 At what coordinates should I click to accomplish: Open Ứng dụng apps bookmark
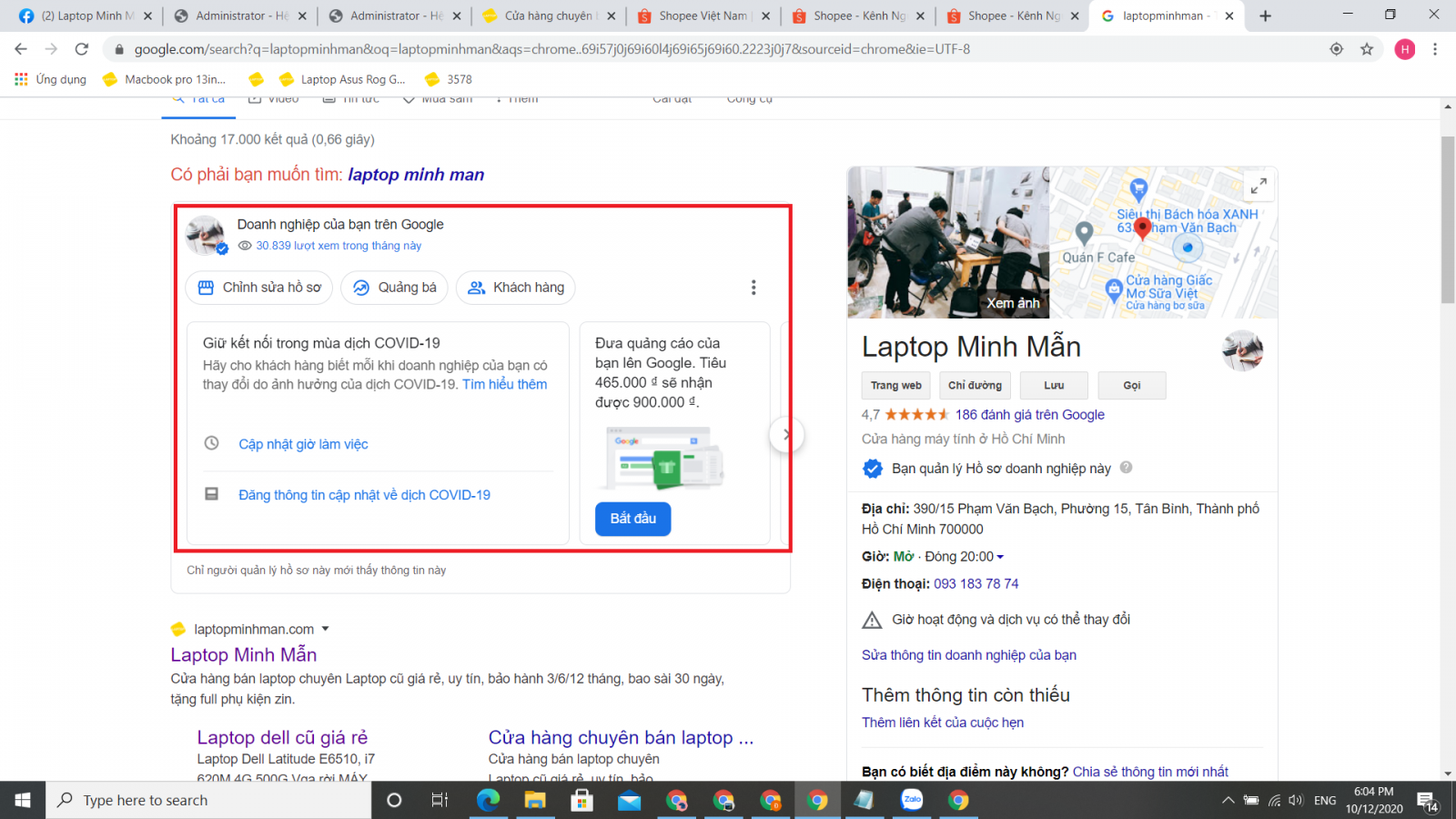tap(51, 79)
